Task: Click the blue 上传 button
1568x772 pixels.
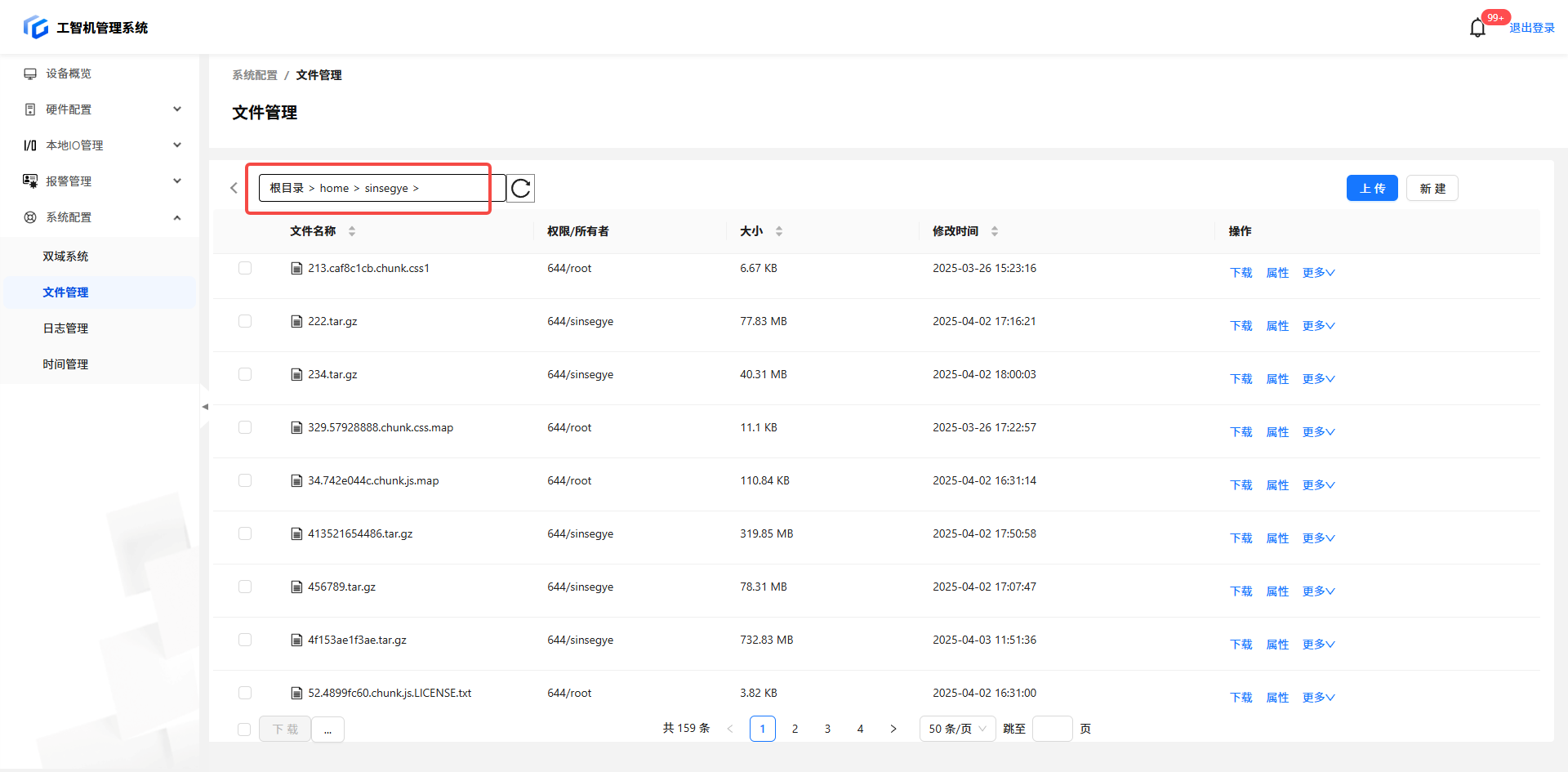Action: (1372, 189)
